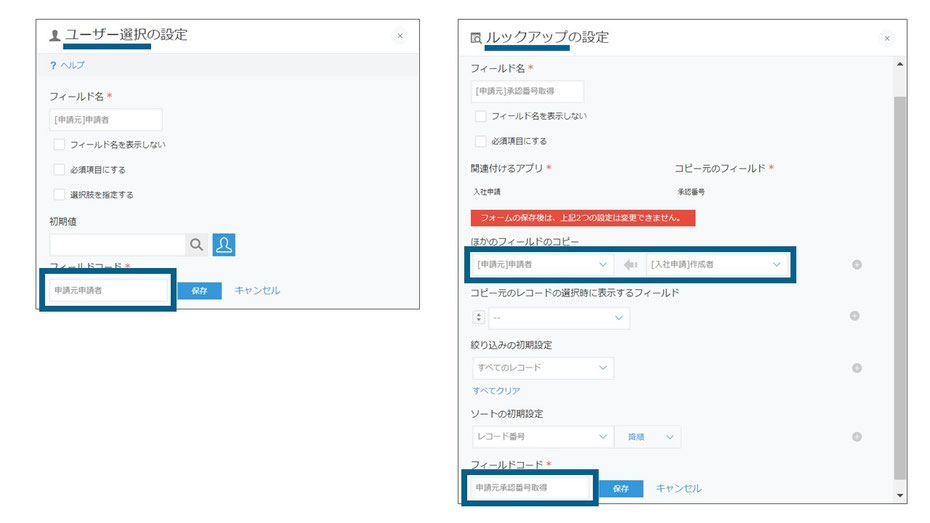Click plus icon in the display field row

point(854,316)
